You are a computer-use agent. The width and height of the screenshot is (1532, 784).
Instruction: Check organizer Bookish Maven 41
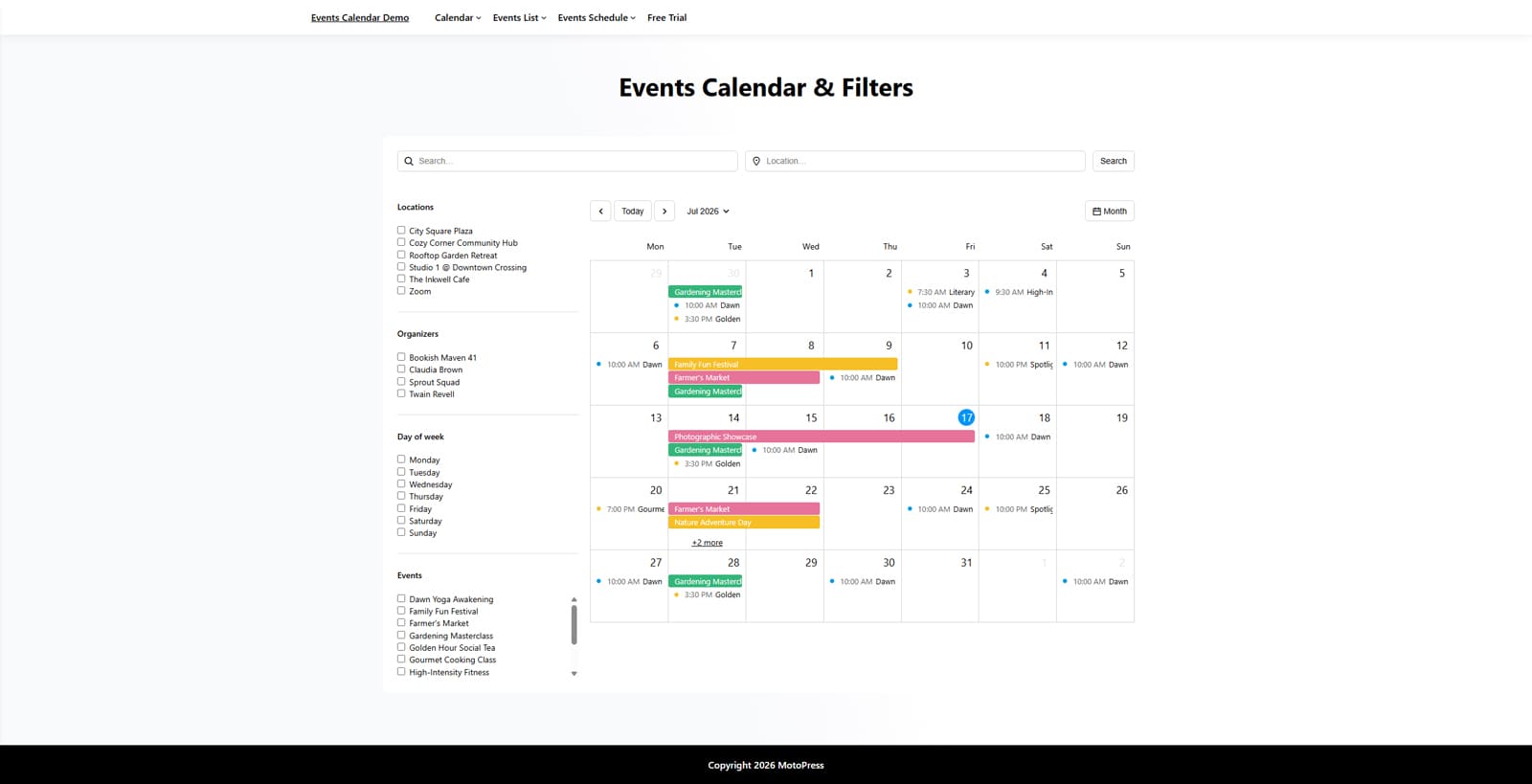(x=401, y=357)
